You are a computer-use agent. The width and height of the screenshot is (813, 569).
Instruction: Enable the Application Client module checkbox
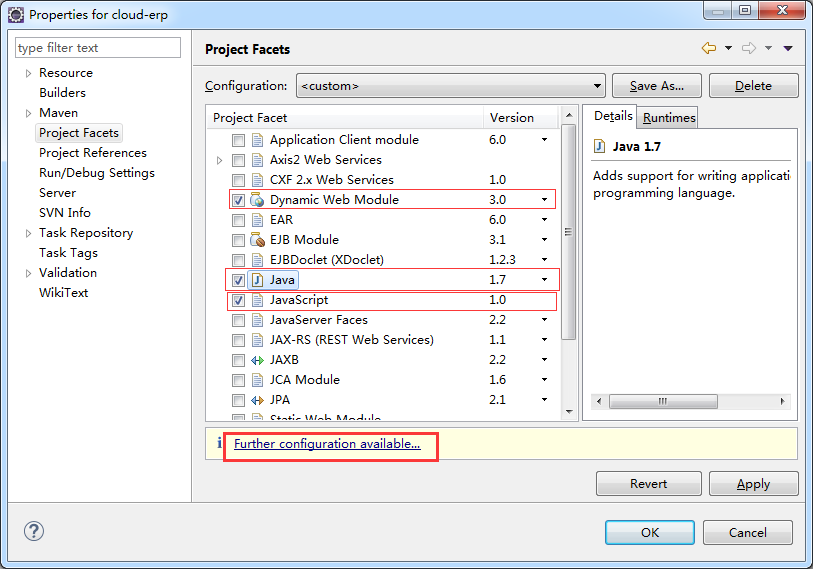click(239, 141)
